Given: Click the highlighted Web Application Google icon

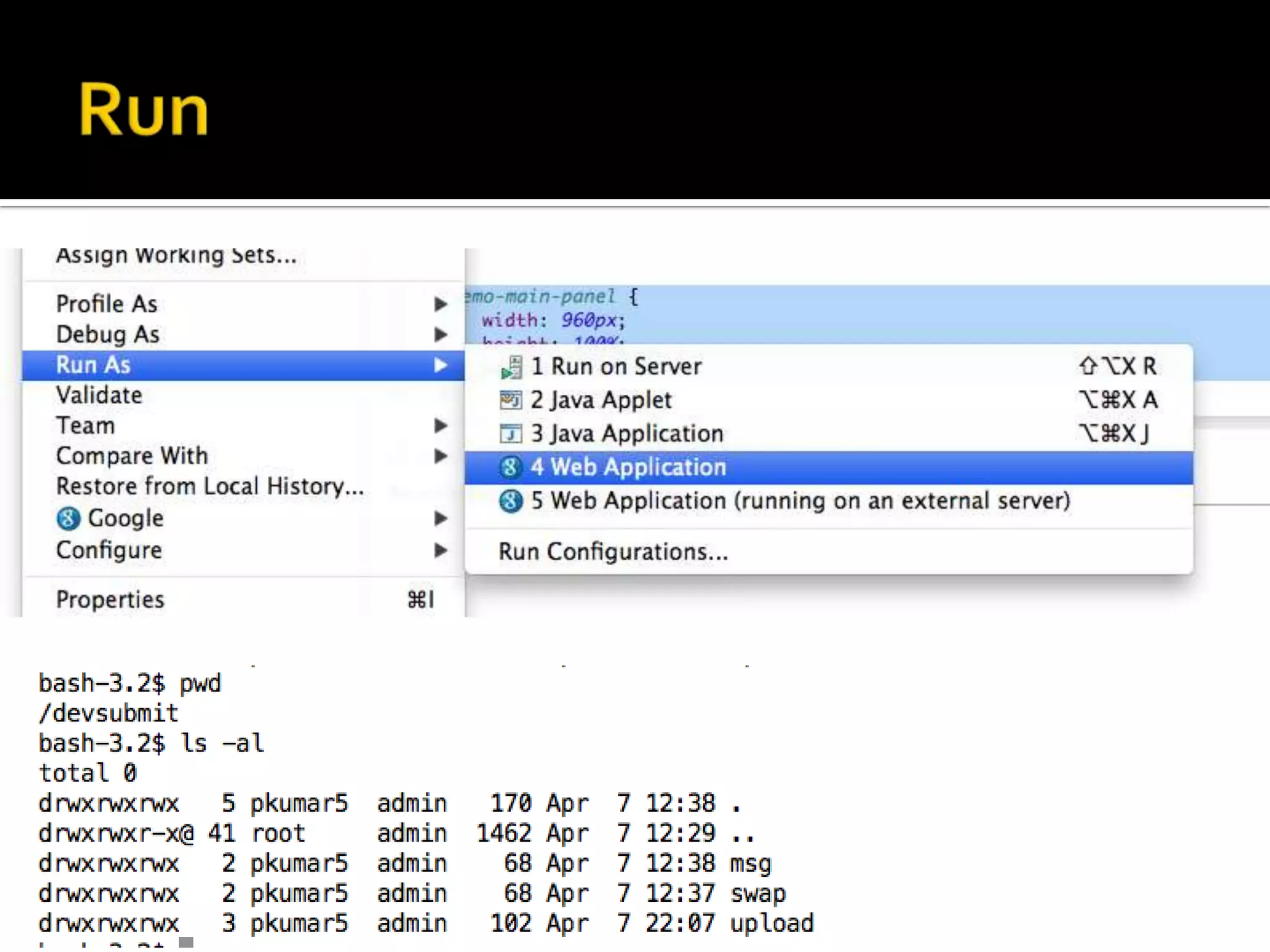Looking at the screenshot, I should coord(510,467).
